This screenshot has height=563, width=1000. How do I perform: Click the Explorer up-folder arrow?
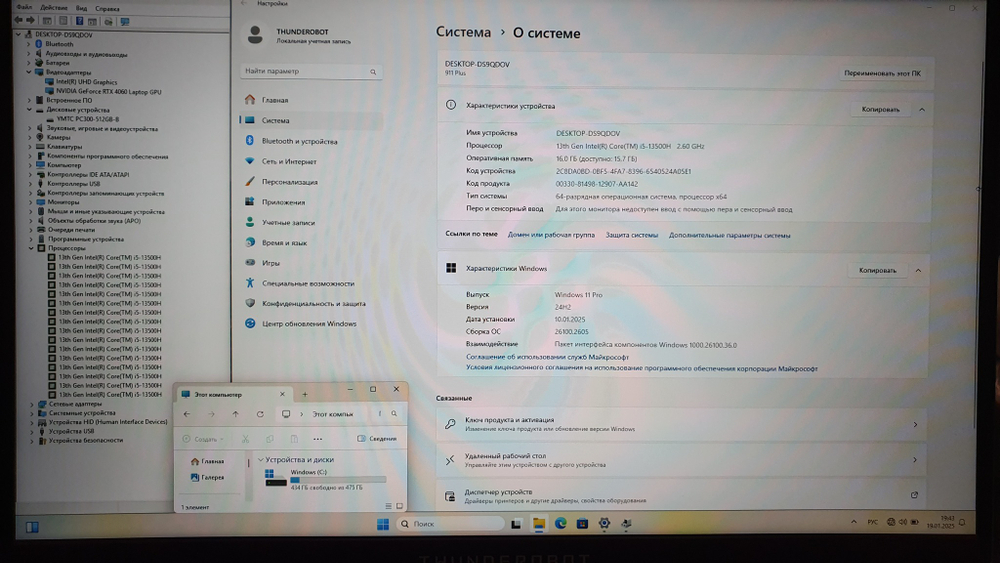click(235, 414)
